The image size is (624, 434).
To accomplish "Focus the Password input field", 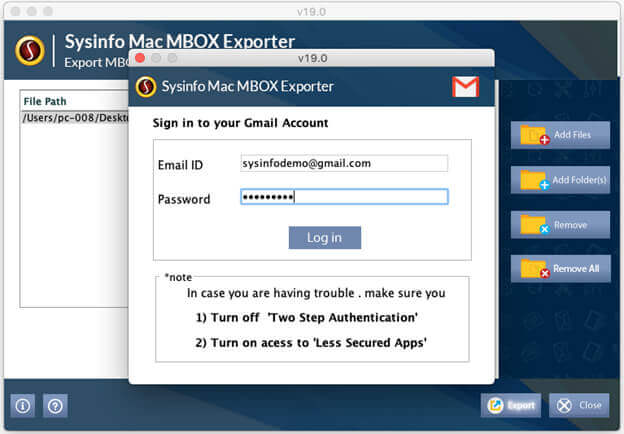I will tap(344, 197).
